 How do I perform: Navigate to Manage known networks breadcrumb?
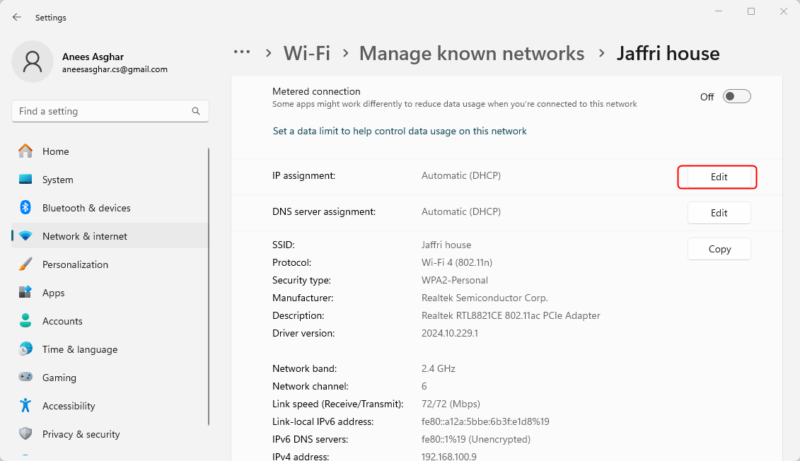471,53
